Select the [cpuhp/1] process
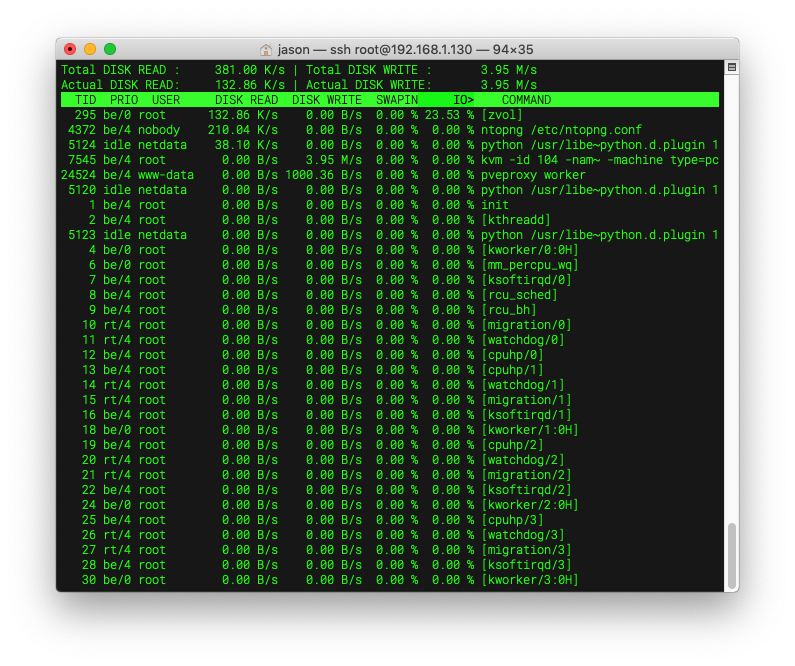This screenshot has width=795, height=666. (x=512, y=370)
